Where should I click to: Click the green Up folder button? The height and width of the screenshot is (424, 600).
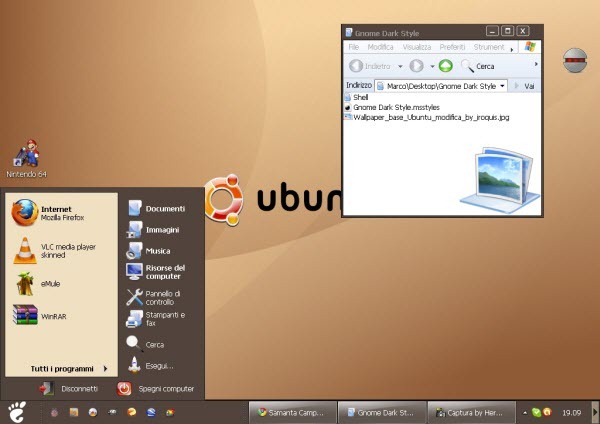[x=445, y=66]
